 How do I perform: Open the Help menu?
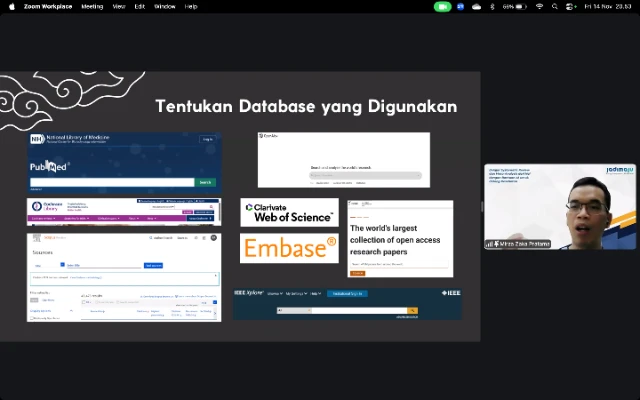pos(191,7)
